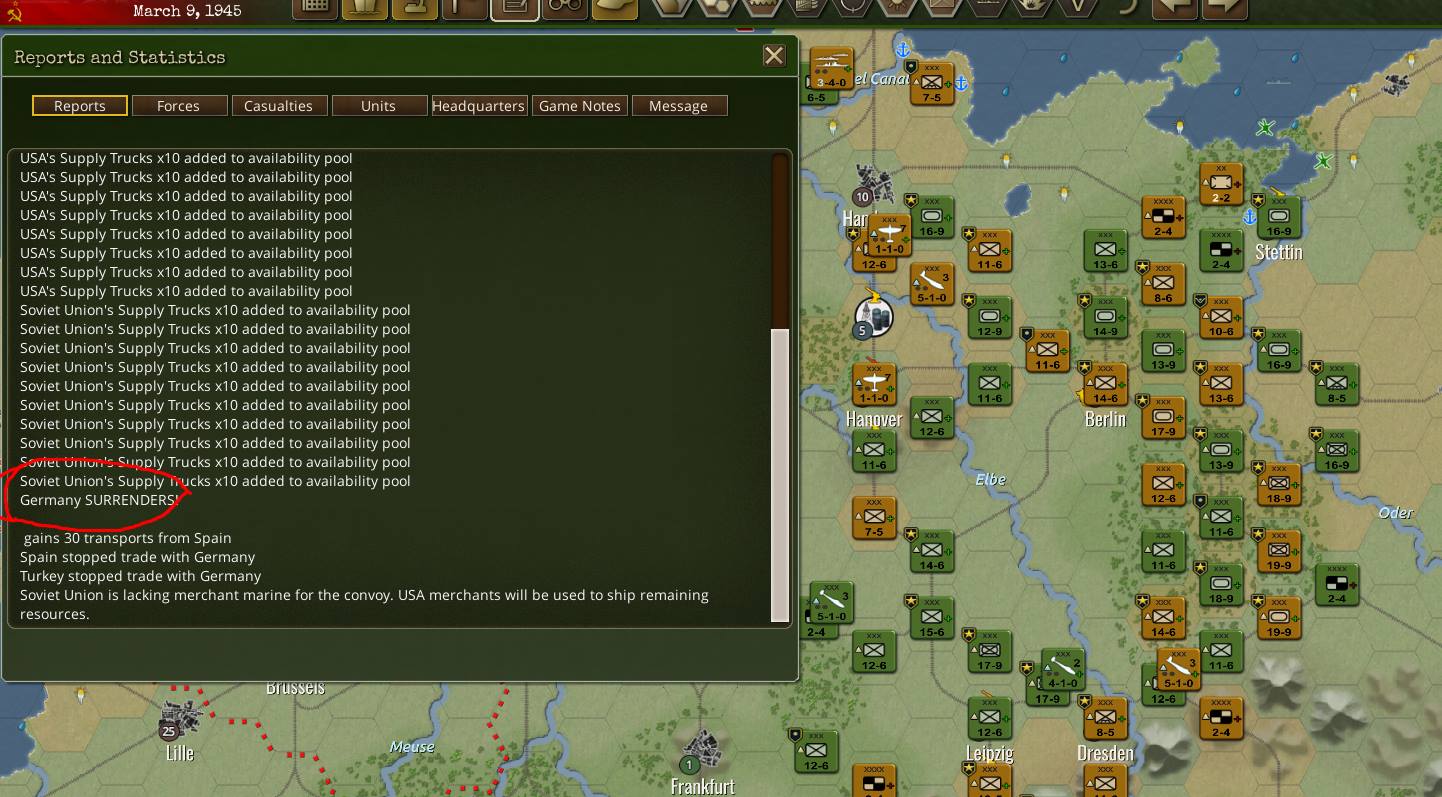Screen dimensions: 1442x797
Task: Click the Berlin city label
Action: (x=1105, y=419)
